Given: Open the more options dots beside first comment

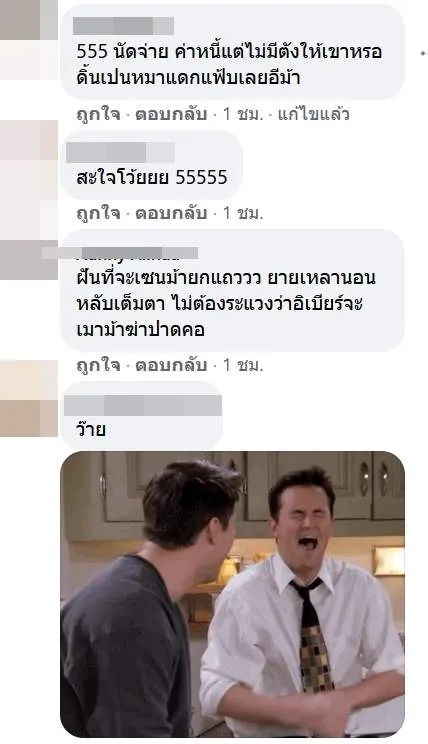Looking at the screenshot, I should (x=424, y=53).
